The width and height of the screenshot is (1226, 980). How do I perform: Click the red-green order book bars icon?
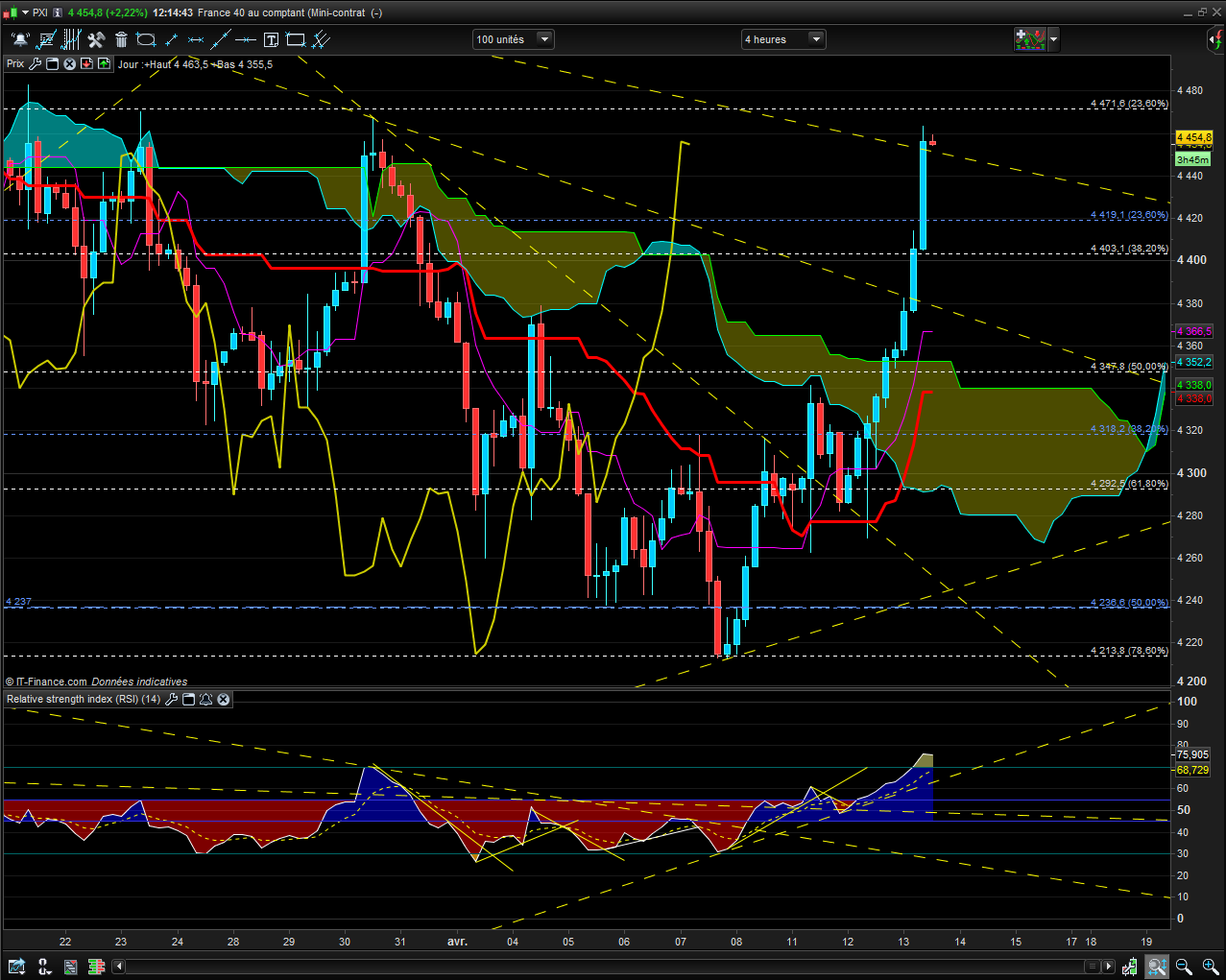96,967
